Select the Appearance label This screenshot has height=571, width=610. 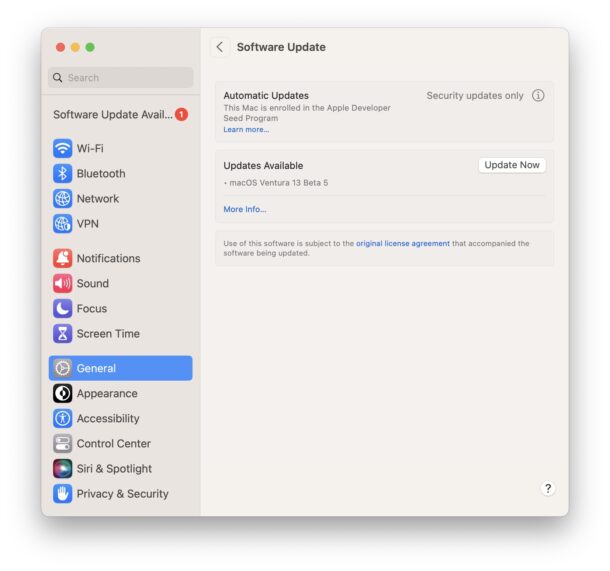[x=107, y=394]
